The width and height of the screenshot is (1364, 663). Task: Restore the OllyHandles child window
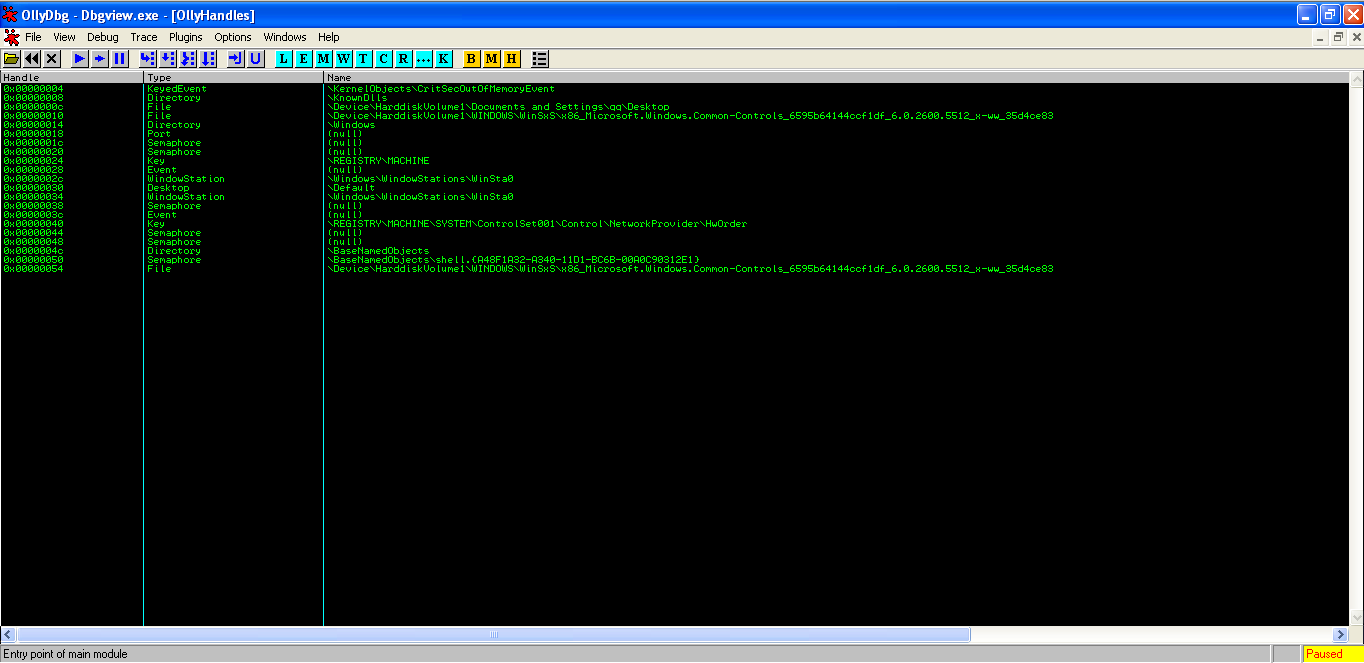click(1338, 37)
